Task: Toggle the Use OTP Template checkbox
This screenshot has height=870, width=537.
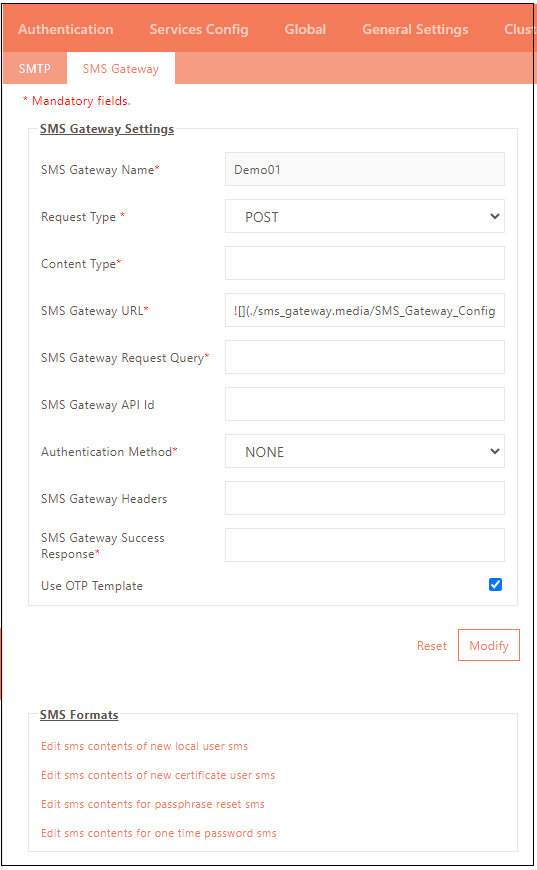Action: pyautogui.click(x=495, y=584)
